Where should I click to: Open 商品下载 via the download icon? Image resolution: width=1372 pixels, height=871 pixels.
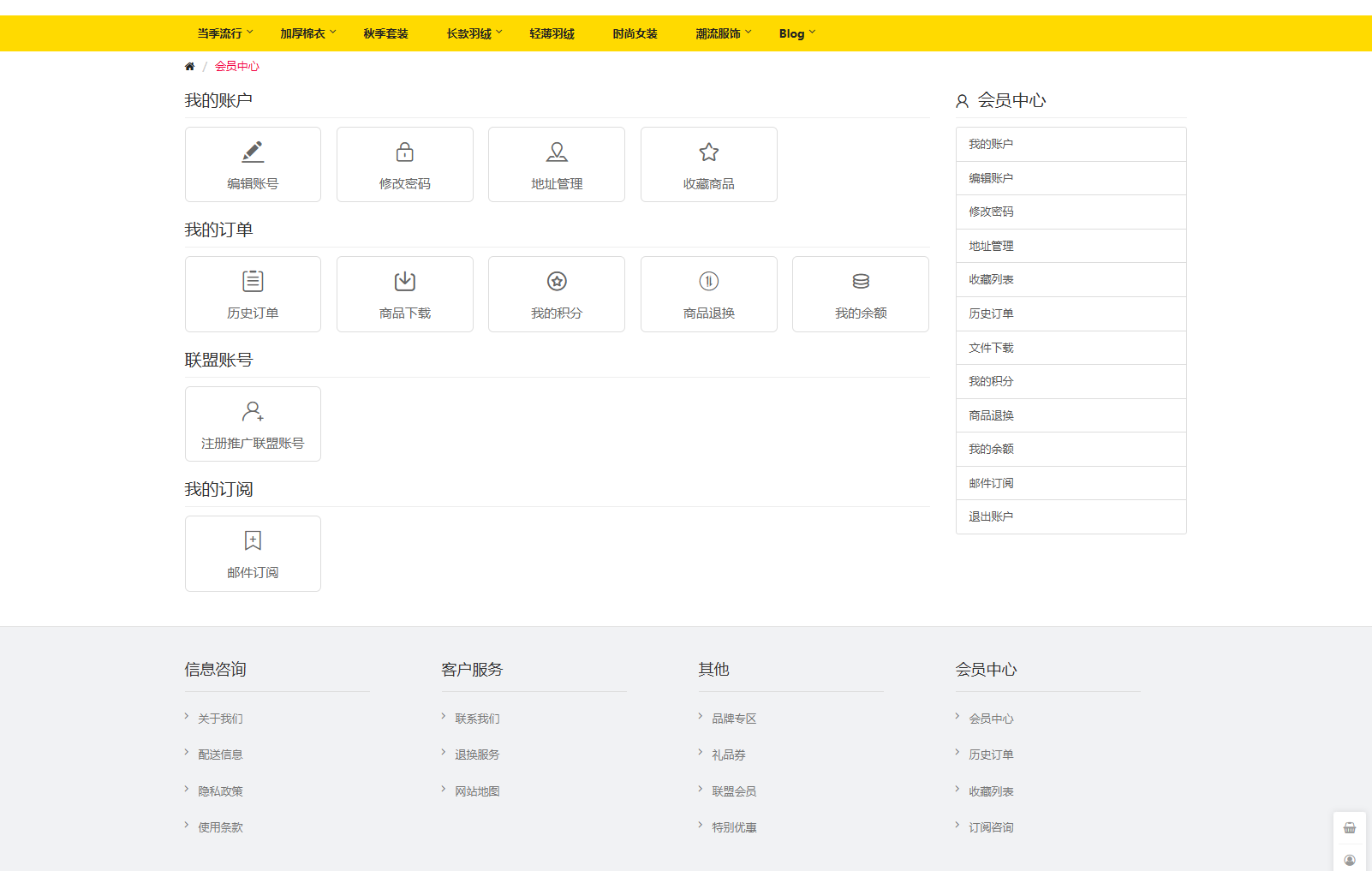pos(404,281)
